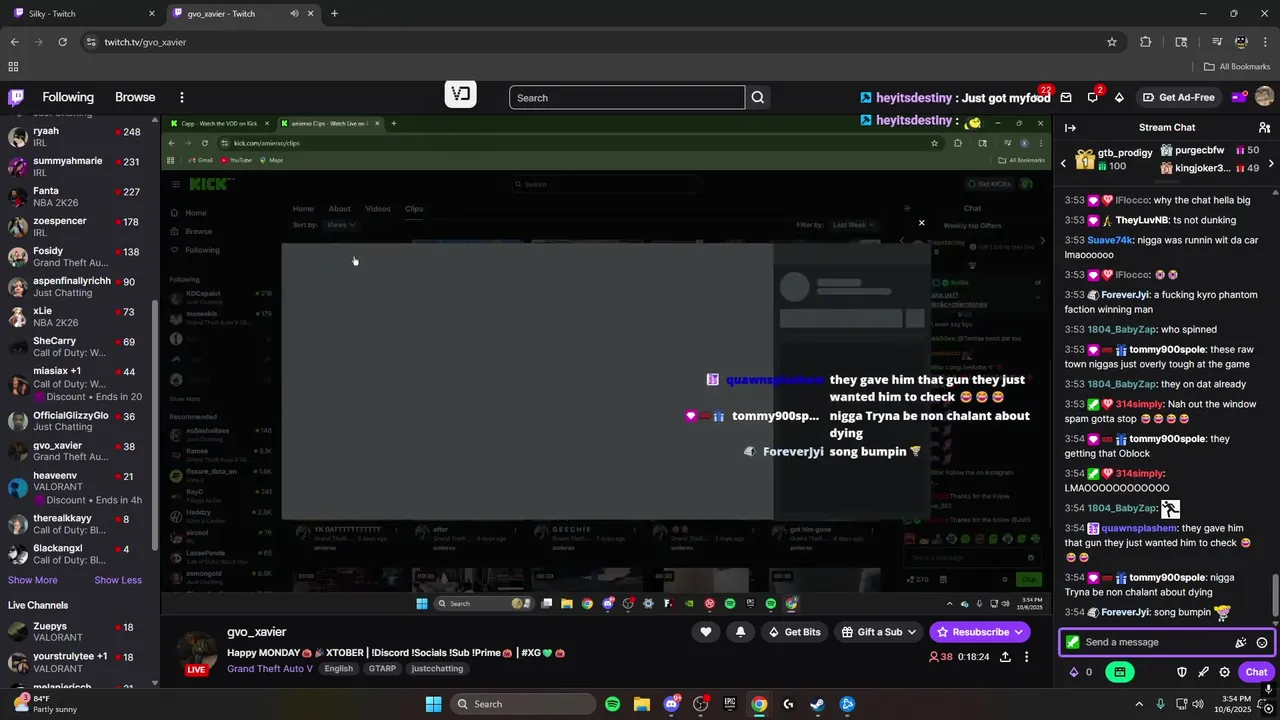The height and width of the screenshot is (720, 1280).
Task: Show next gift leaderboard entry
Action: (x=1271, y=162)
